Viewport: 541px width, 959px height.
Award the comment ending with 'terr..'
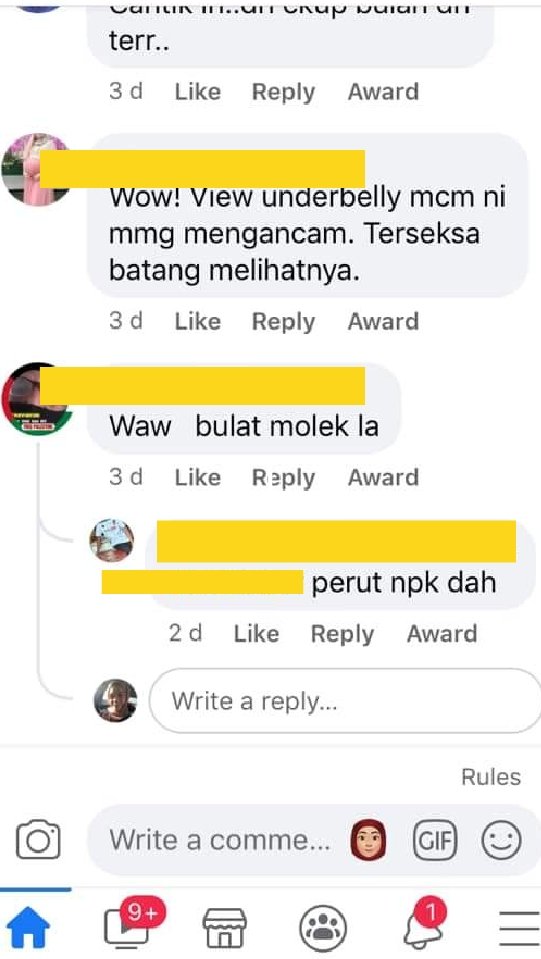point(383,92)
